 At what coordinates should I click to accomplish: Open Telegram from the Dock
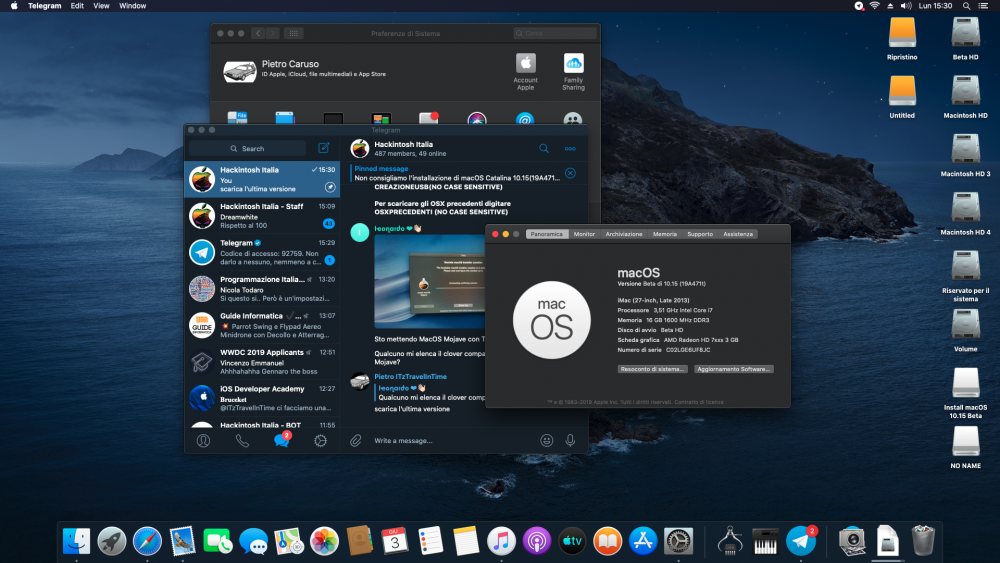pyautogui.click(x=801, y=541)
